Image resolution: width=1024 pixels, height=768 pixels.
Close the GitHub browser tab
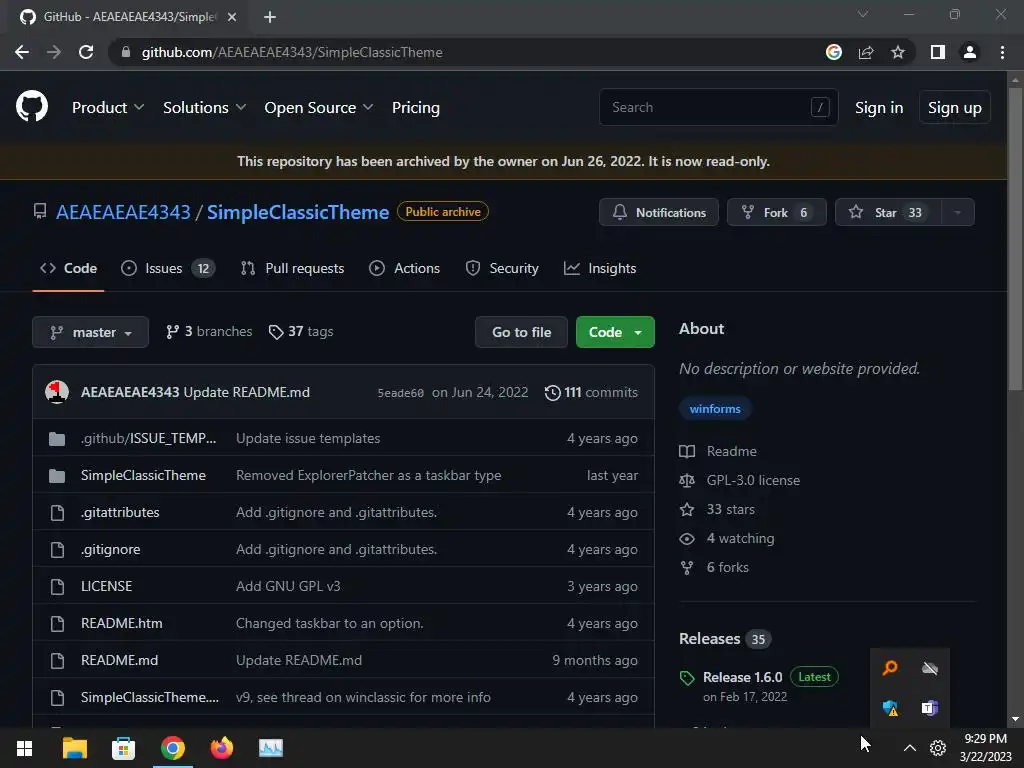[x=232, y=17]
